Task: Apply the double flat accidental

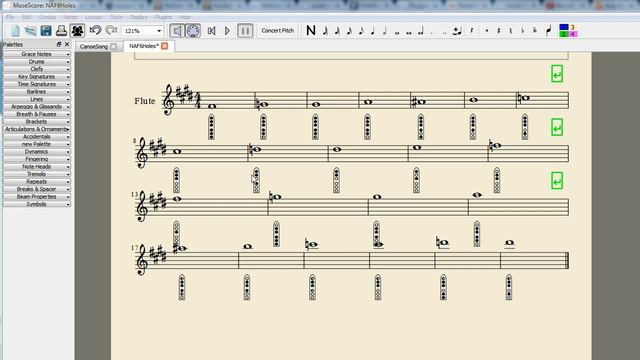Action: [535, 30]
